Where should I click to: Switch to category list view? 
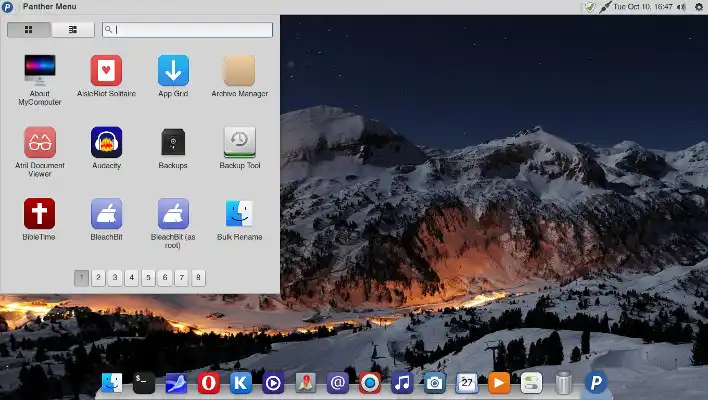tap(73, 30)
